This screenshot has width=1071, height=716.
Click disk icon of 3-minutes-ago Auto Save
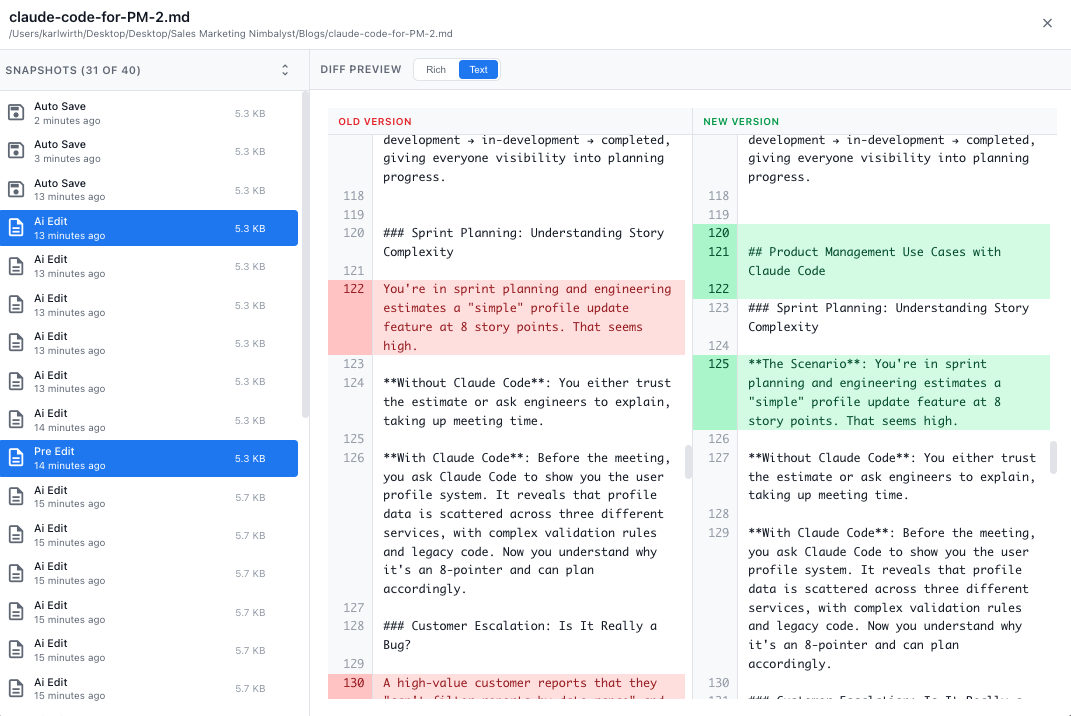(x=16, y=151)
